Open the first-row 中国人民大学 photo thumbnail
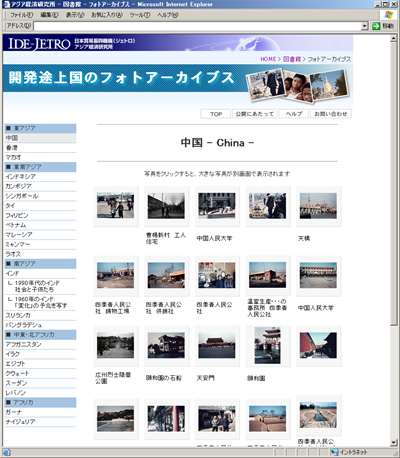 [x=217, y=206]
